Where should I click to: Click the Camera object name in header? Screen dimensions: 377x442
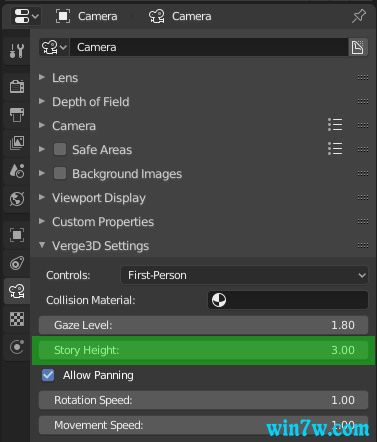coord(97,16)
